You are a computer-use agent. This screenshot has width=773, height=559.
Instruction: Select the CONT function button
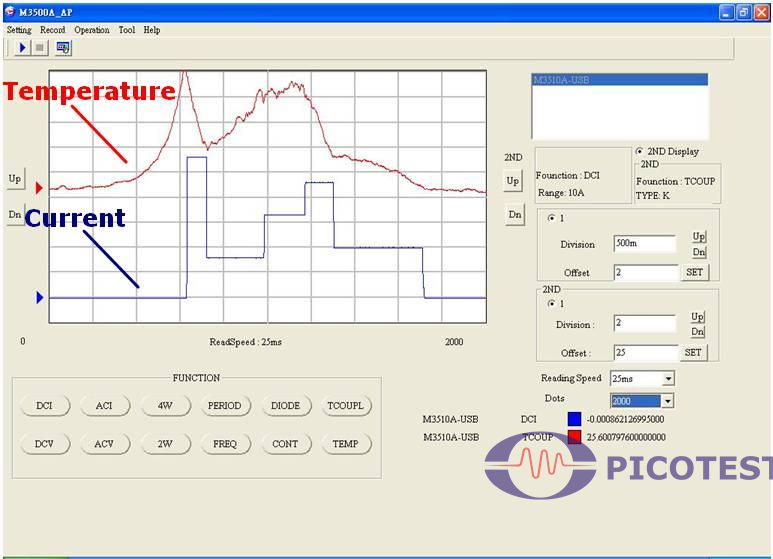(285, 444)
